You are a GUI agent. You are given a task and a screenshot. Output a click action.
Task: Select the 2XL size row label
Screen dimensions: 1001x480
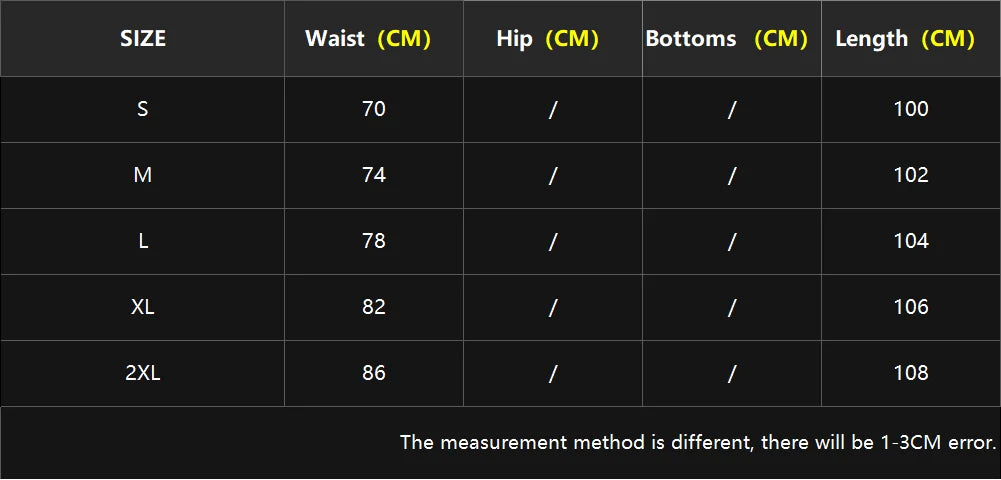(x=143, y=373)
